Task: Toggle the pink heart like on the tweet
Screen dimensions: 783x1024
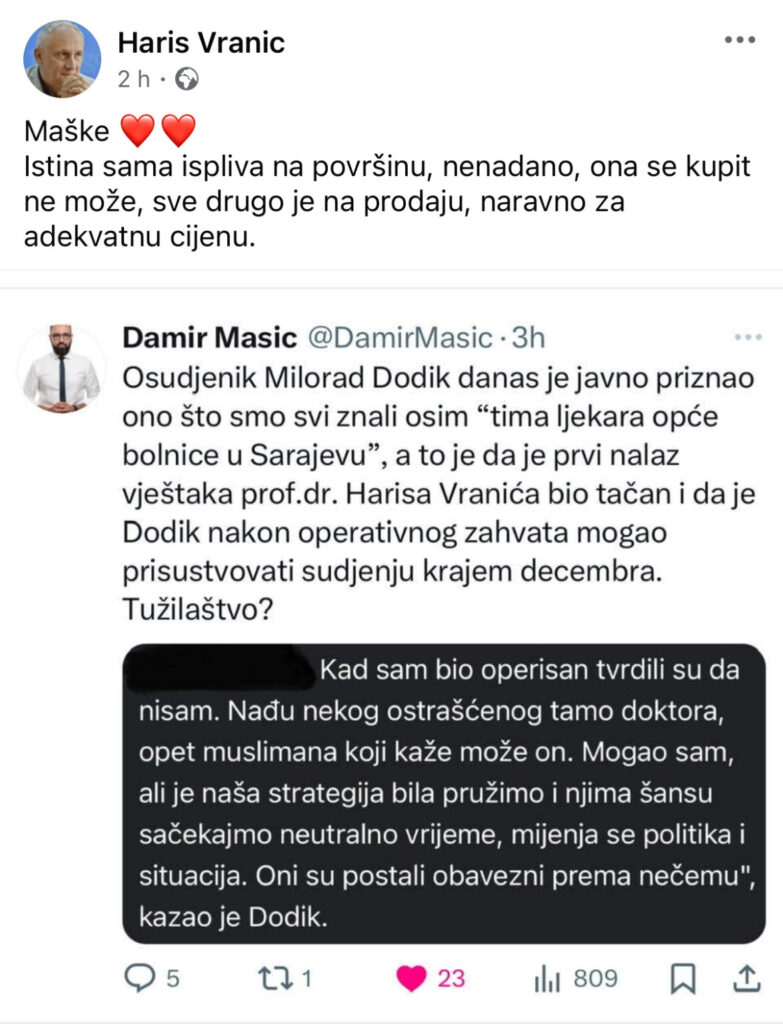Action: point(411,978)
